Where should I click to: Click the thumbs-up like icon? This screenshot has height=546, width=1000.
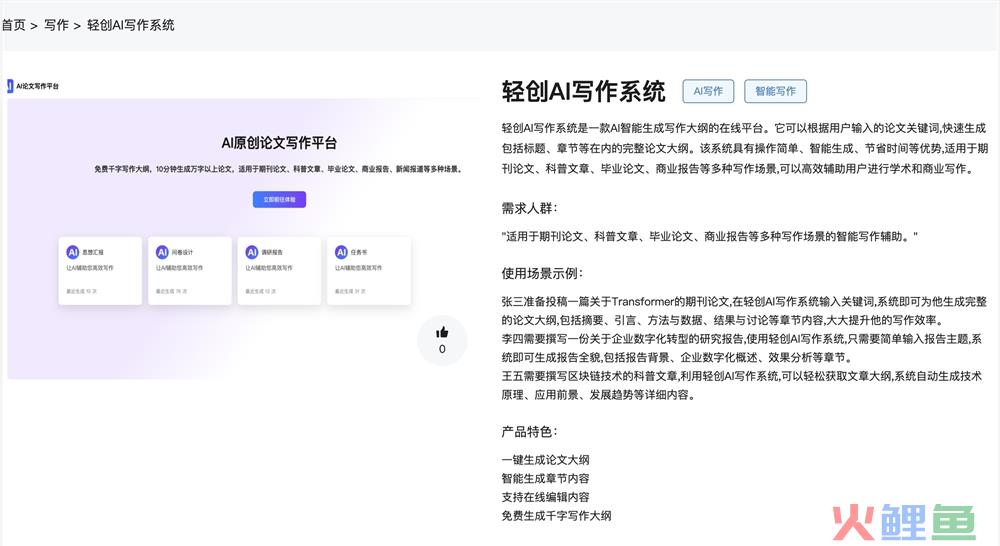[x=442, y=332]
